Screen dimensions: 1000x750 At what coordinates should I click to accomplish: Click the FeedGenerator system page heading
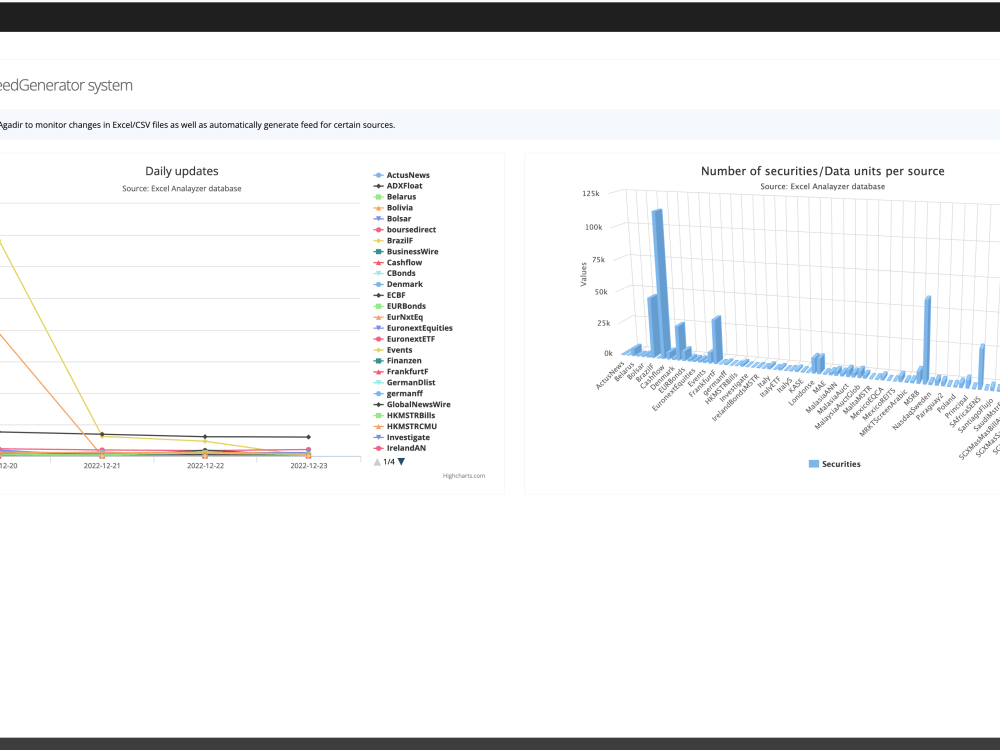(x=66, y=85)
